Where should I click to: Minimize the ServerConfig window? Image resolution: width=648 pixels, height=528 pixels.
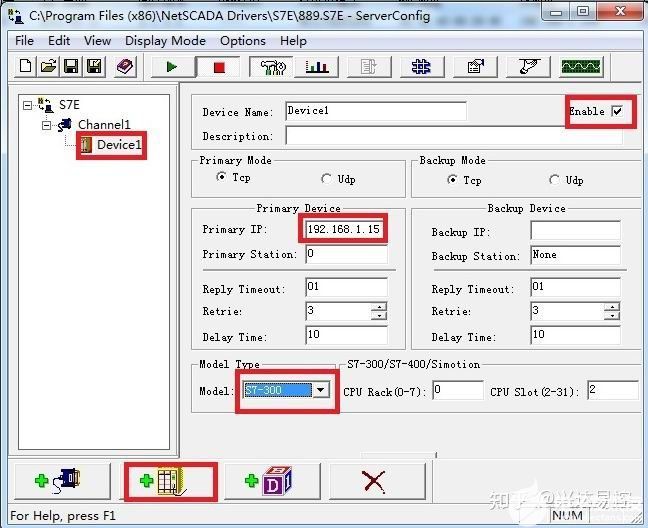(x=556, y=12)
